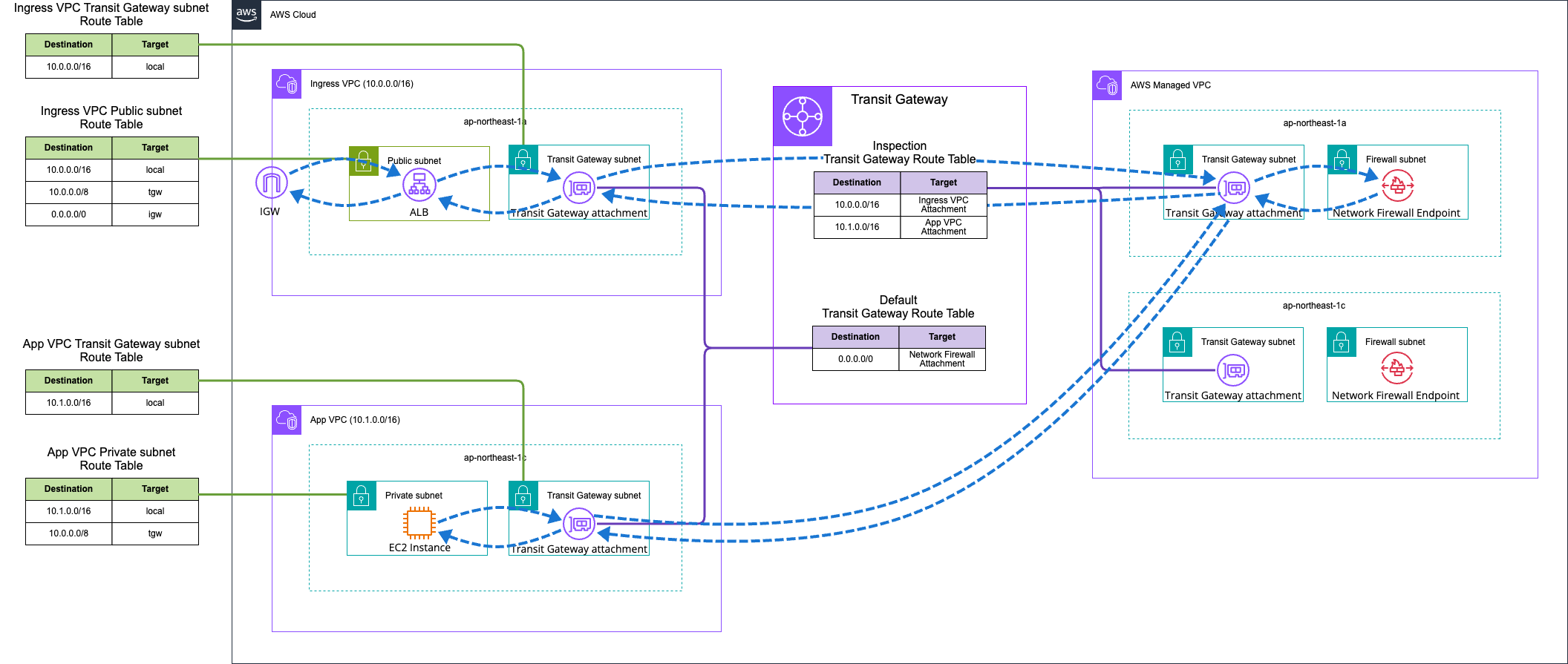Viewport: 1568px width, 664px height.
Task: Select "Default Transit Gateway Route Table" heading
Action: pos(898,306)
